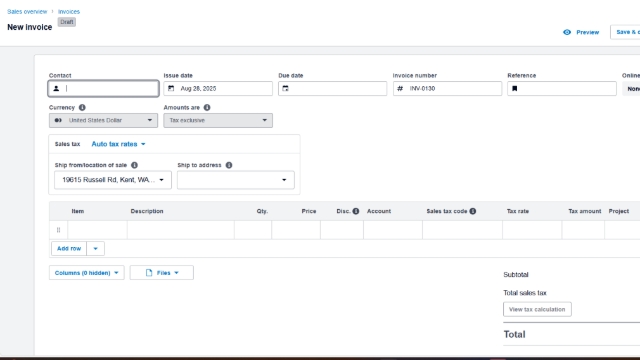Click the Description column header

point(147,211)
